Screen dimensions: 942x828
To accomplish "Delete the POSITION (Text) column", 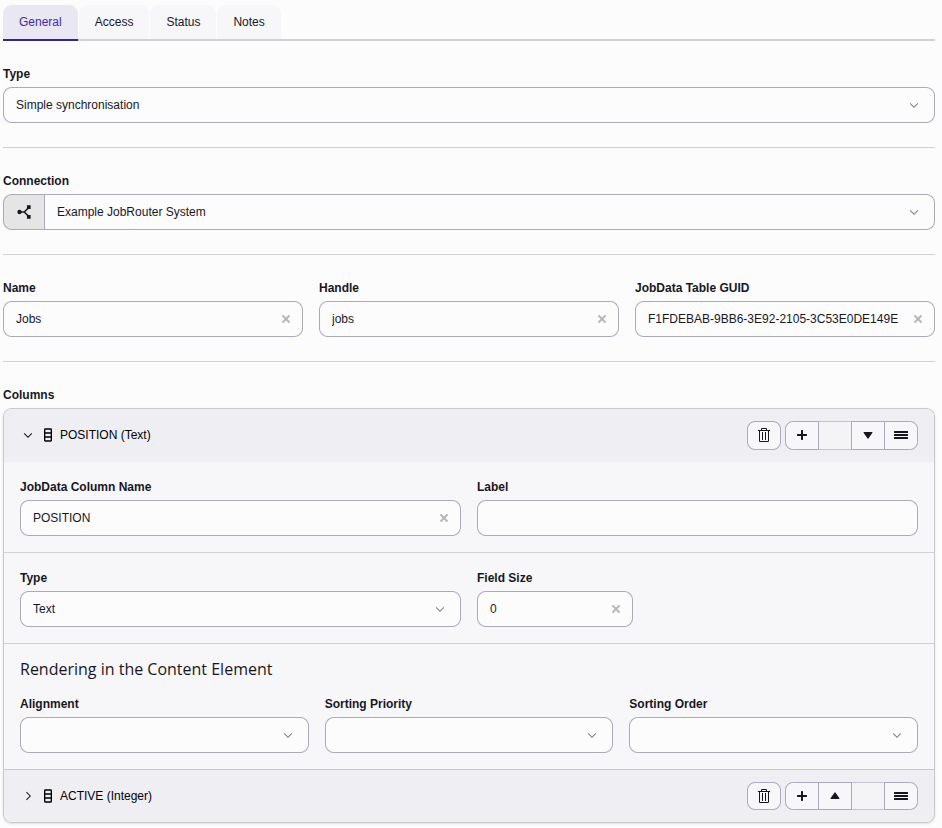I will coord(764,435).
